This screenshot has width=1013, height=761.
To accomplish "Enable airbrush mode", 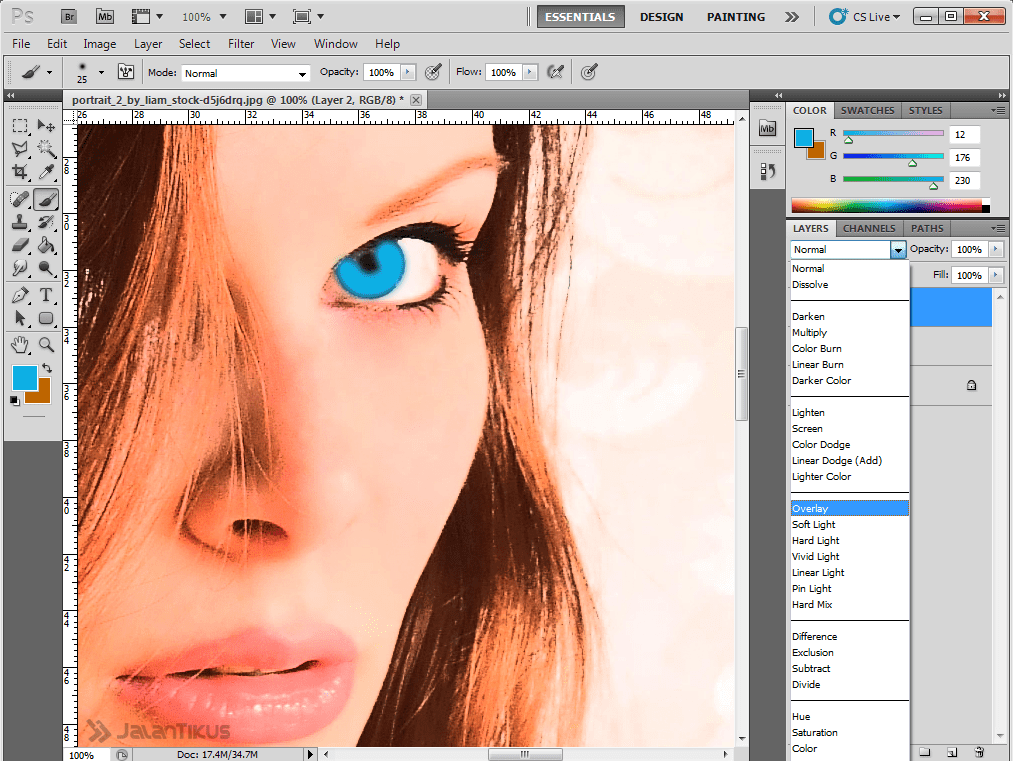I will click(x=555, y=72).
